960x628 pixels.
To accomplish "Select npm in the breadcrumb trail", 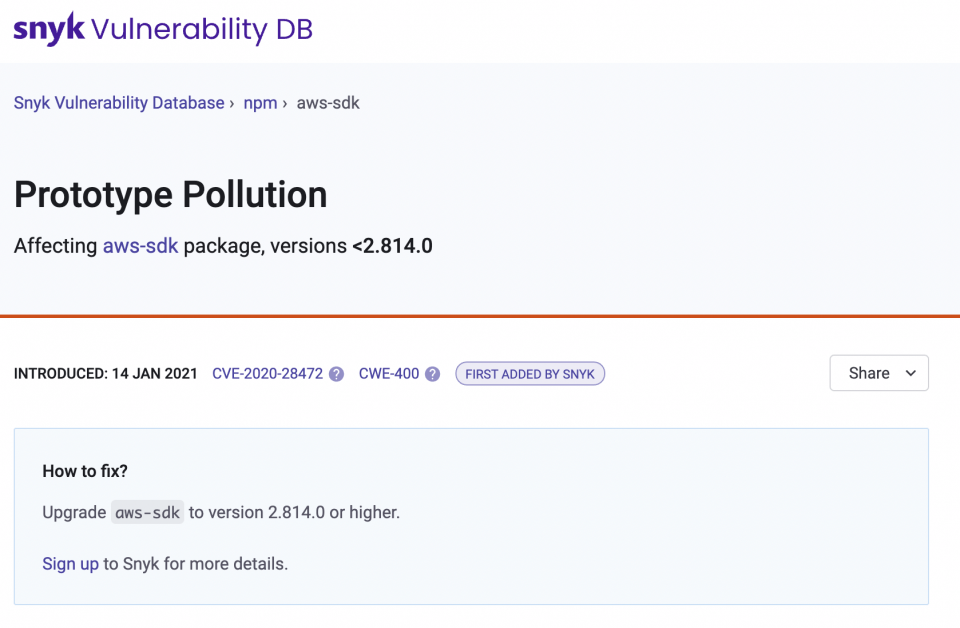I will pos(260,103).
